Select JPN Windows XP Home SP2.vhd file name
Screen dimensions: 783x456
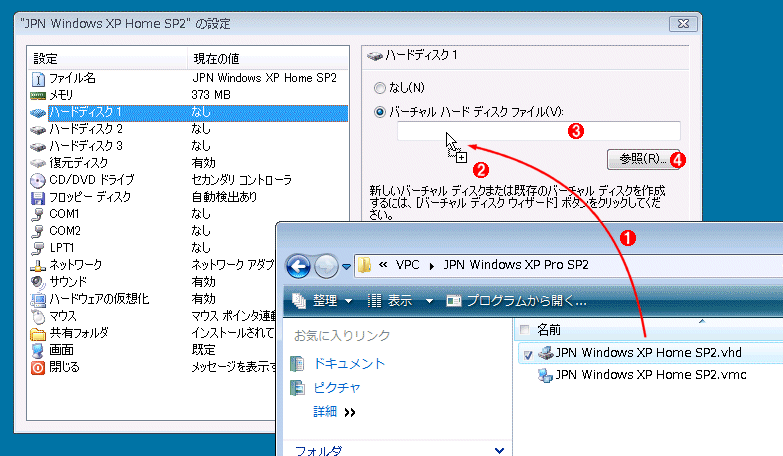click(x=649, y=353)
